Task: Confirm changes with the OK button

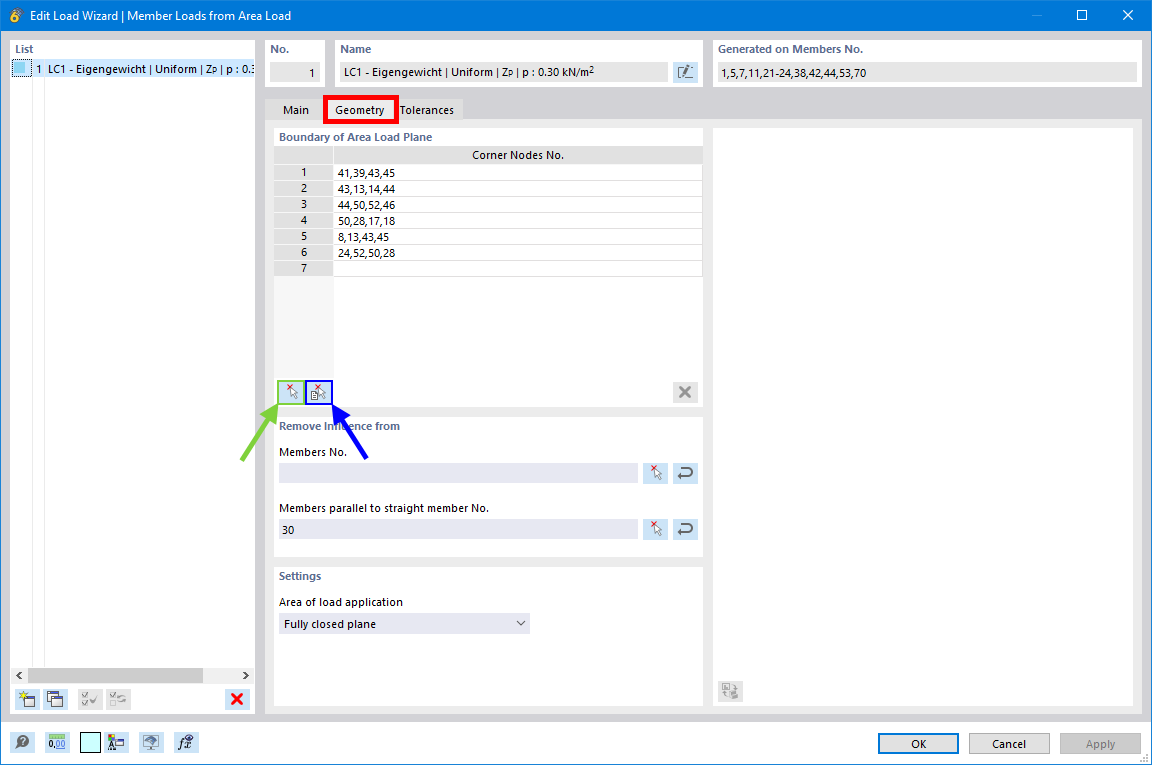Action: pyautogui.click(x=917, y=743)
